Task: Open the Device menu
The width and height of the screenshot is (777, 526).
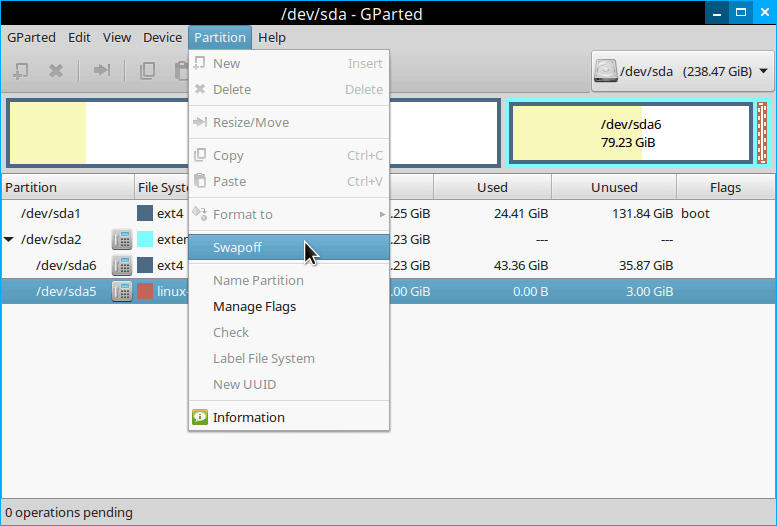Action: point(163,38)
